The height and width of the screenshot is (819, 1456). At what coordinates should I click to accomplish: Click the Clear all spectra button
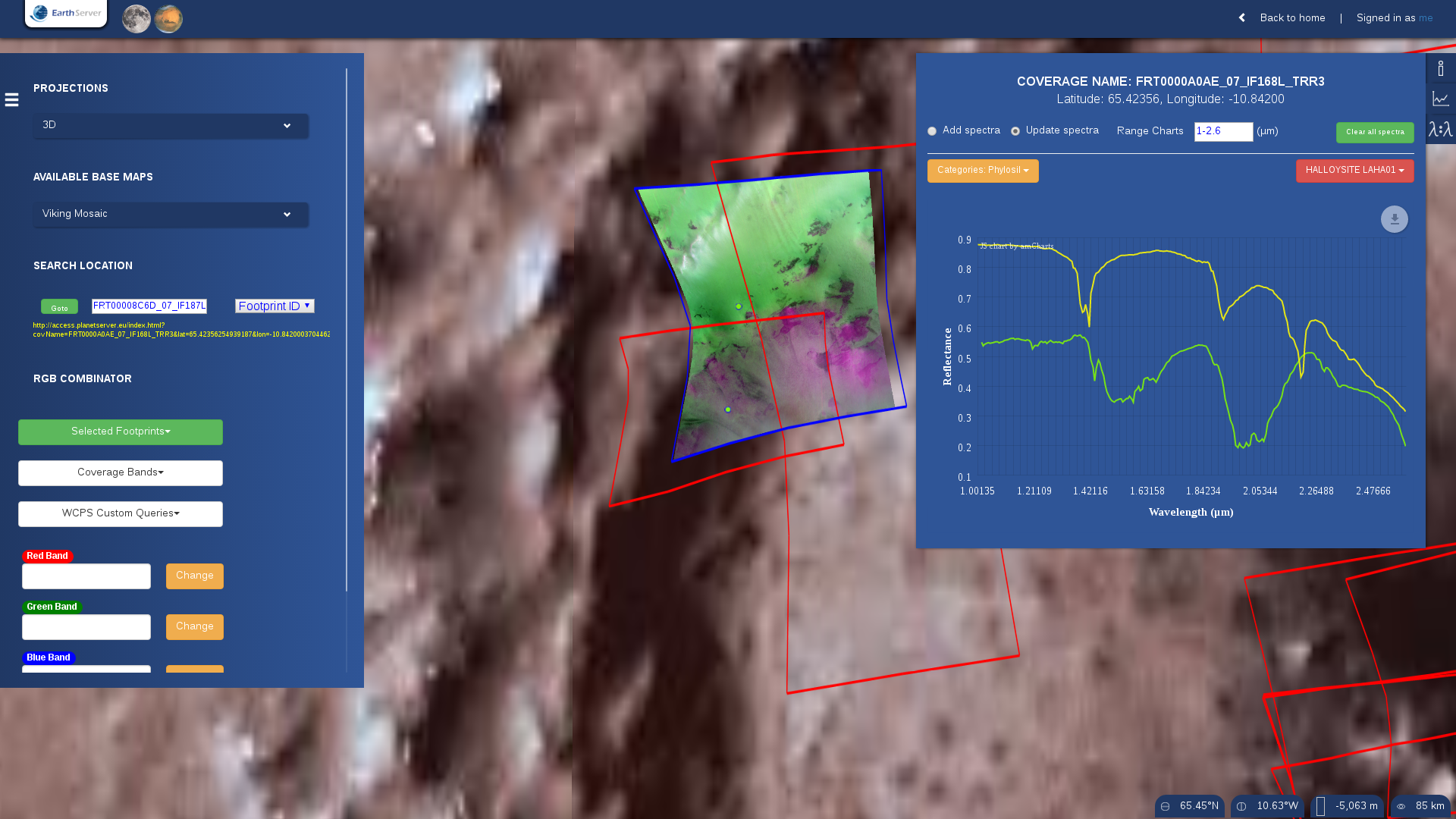point(1375,133)
